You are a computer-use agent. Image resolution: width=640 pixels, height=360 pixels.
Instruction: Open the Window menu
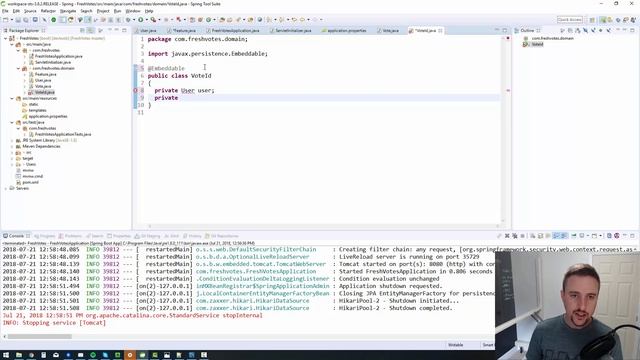click(x=133, y=11)
